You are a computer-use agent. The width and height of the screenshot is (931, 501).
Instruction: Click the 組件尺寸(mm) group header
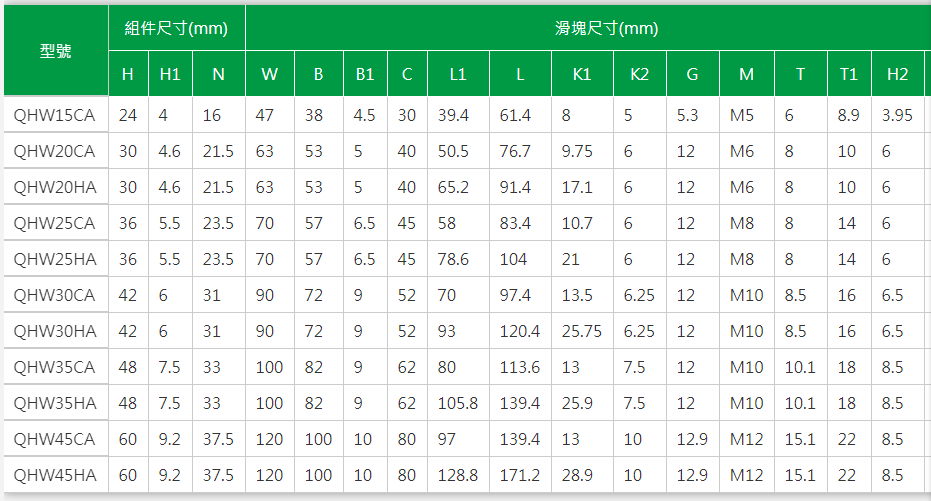pos(177,28)
